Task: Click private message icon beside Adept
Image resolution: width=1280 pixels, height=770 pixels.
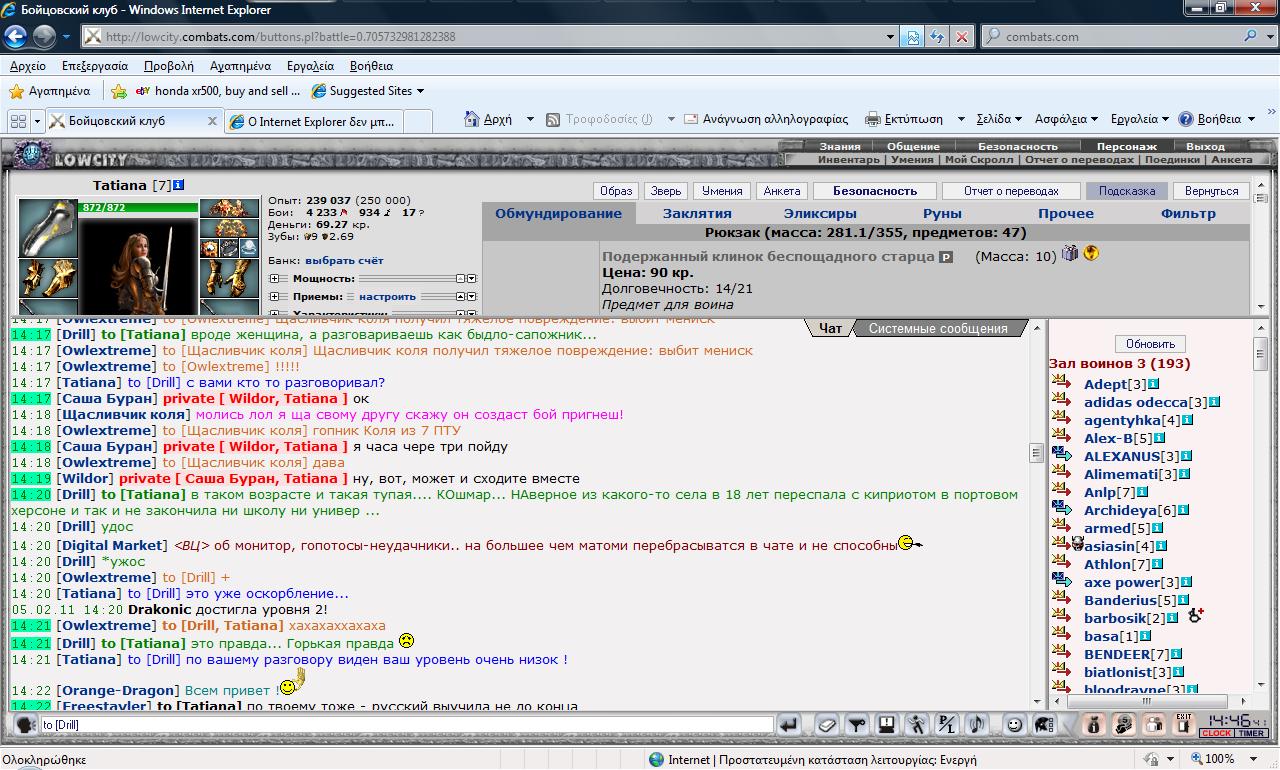Action: pyautogui.click(x=1061, y=380)
